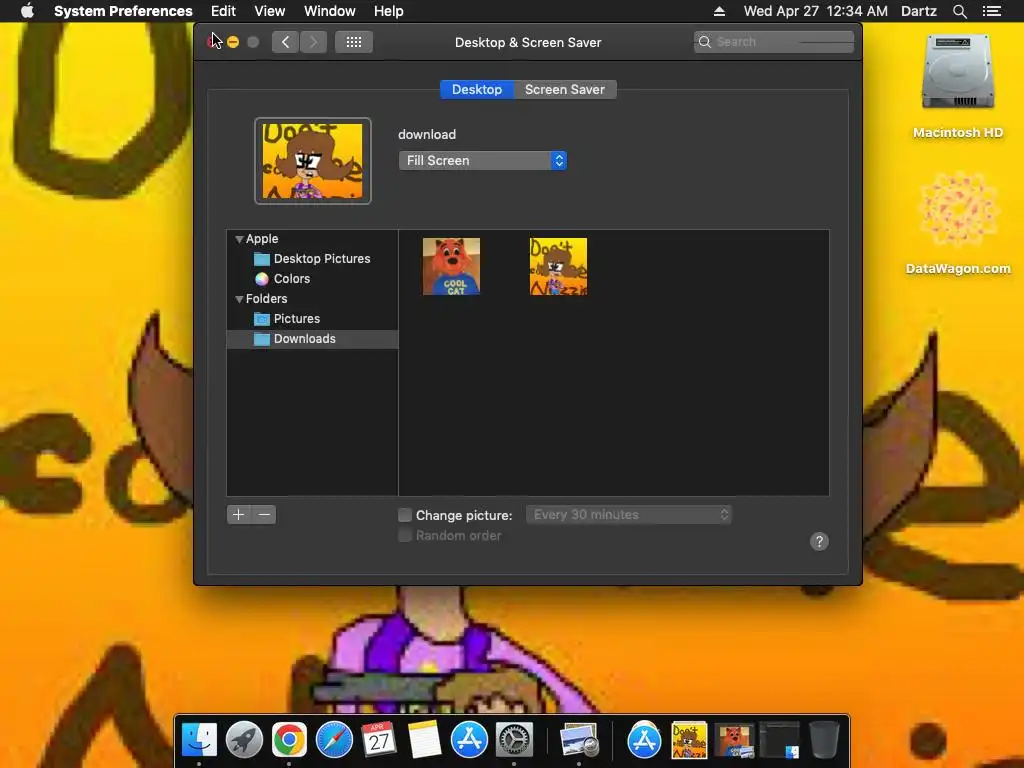Select the Desktop Pictures row
The height and width of the screenshot is (768, 1024).
[312, 259]
